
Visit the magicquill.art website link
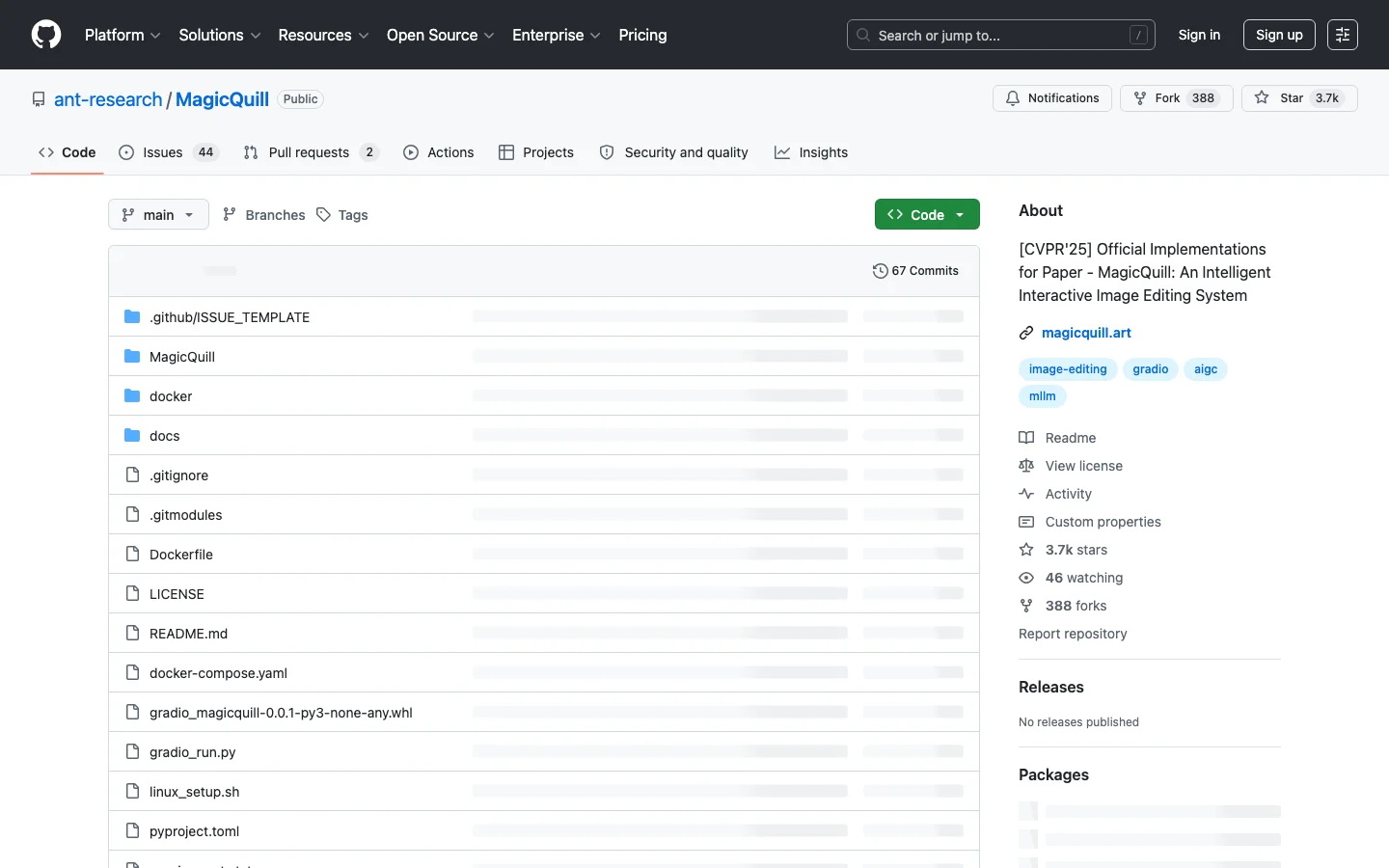click(1086, 333)
